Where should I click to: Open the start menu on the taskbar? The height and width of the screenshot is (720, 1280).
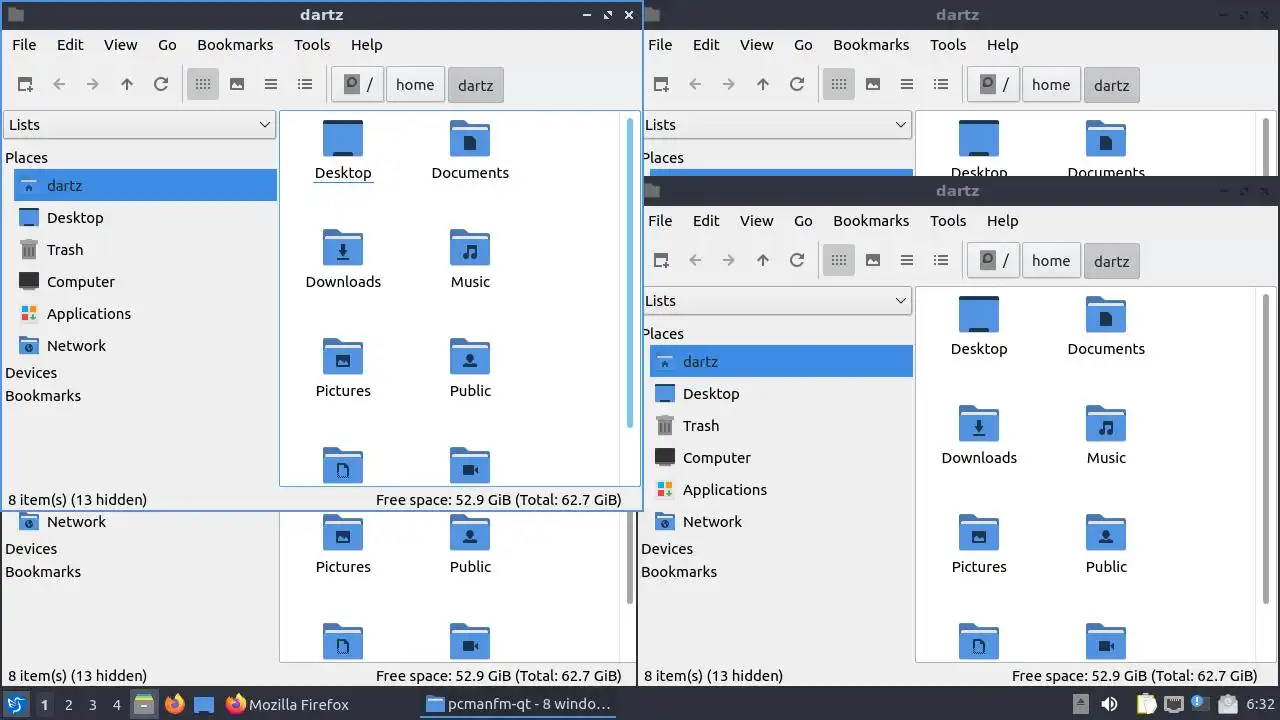pyautogui.click(x=15, y=704)
